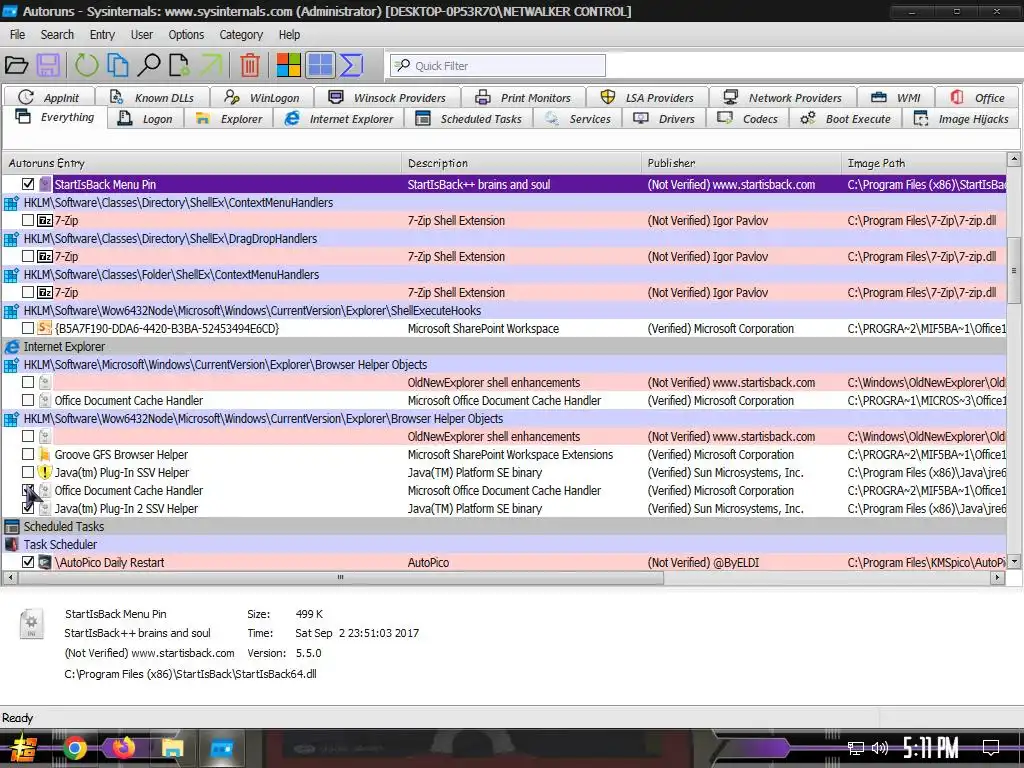Sort by Publisher column header

[x=742, y=163]
